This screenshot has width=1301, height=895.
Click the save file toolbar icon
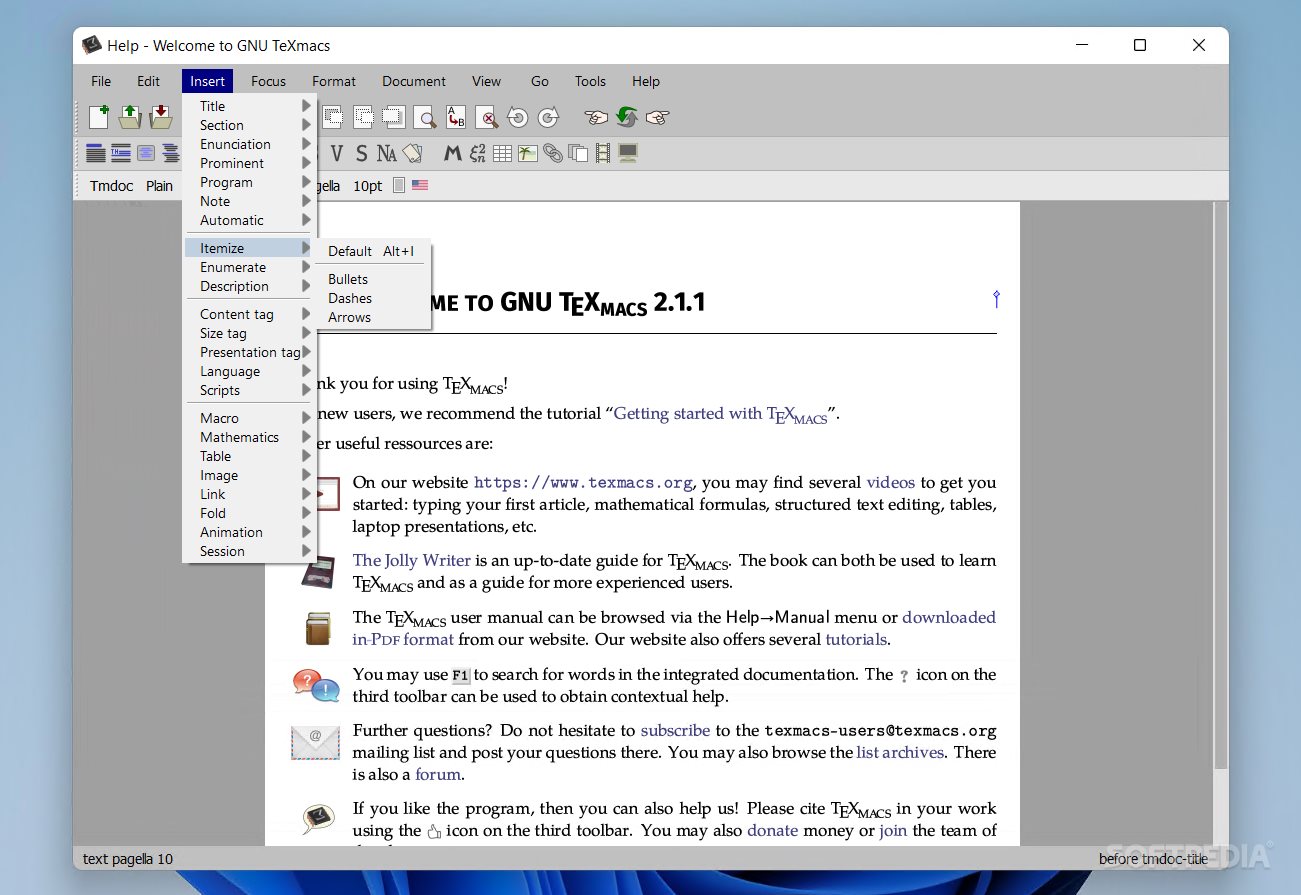[x=161, y=117]
